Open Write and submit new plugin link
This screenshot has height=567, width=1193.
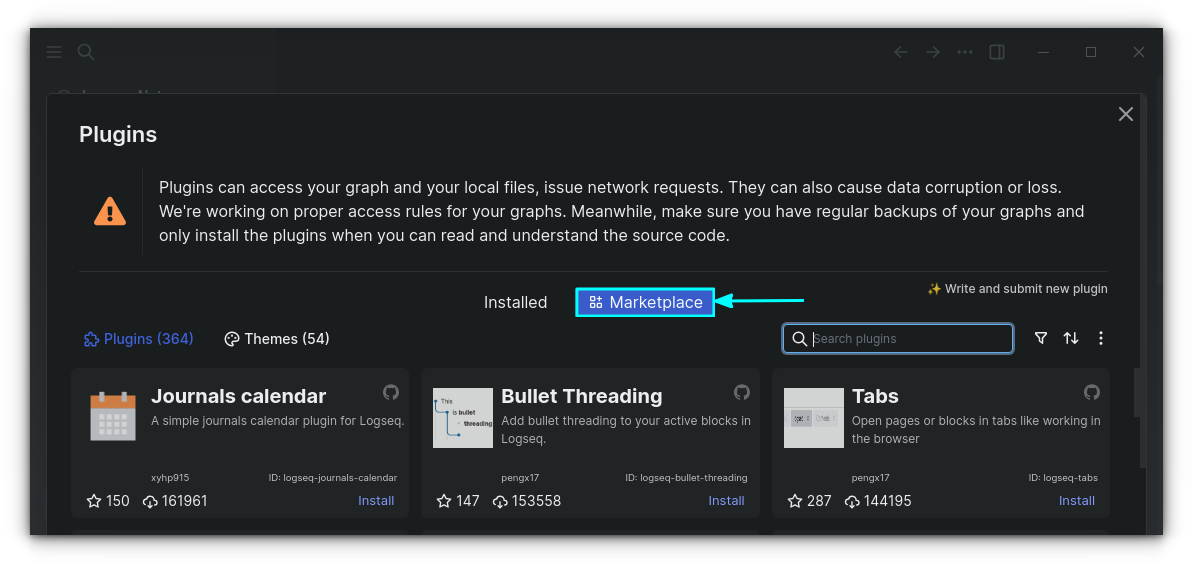tap(1018, 289)
